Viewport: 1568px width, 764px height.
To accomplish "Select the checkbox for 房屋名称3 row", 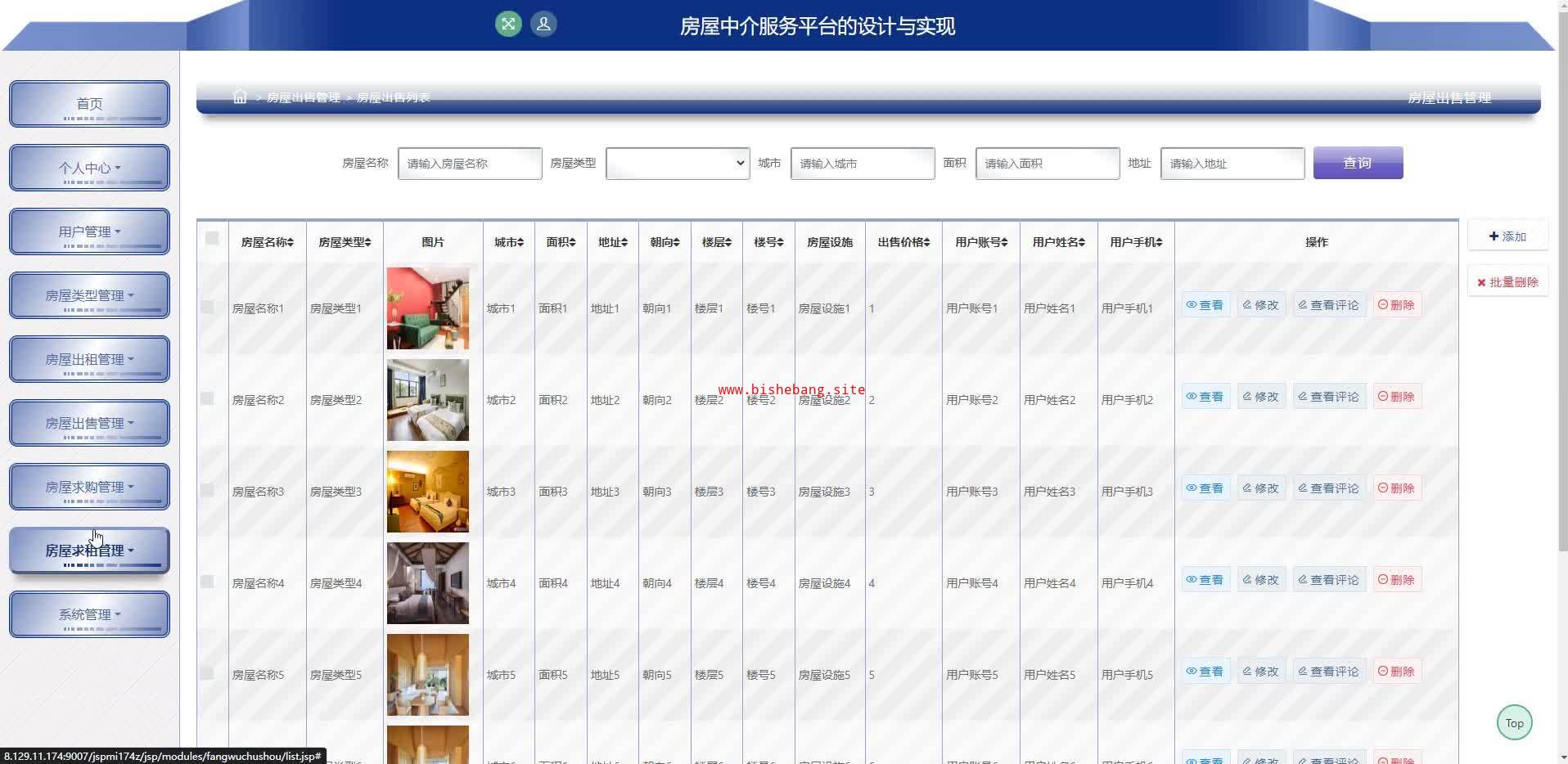I will pyautogui.click(x=207, y=490).
